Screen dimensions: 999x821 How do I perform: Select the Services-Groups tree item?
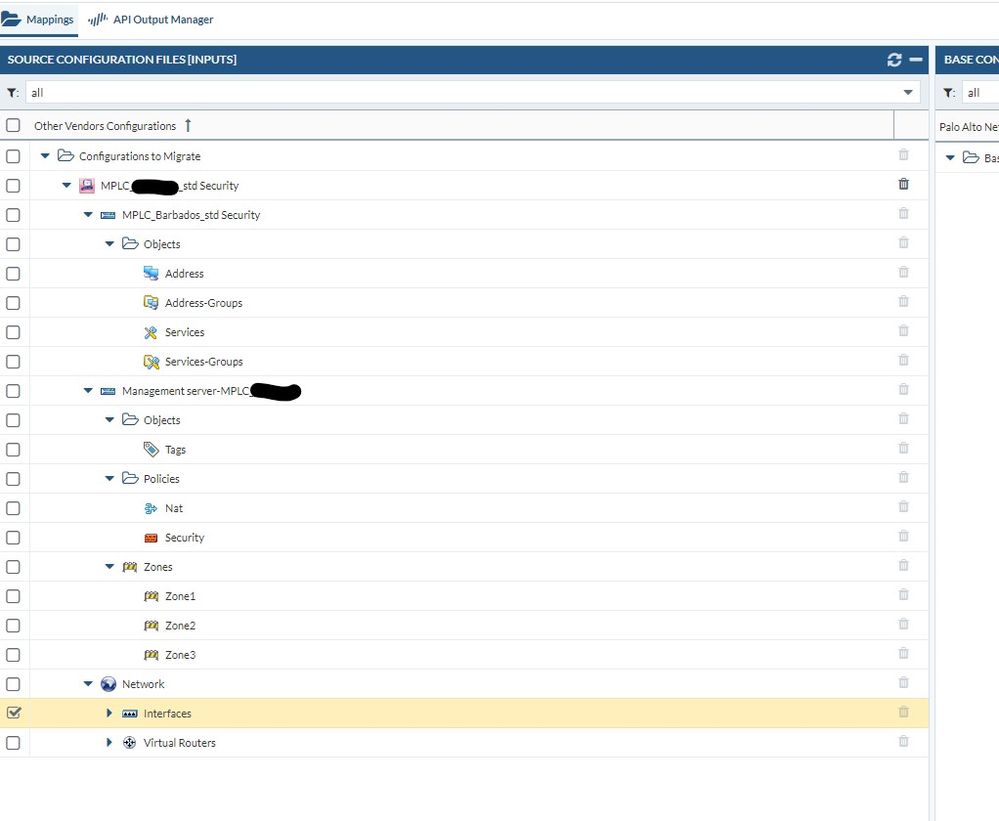click(x=204, y=362)
